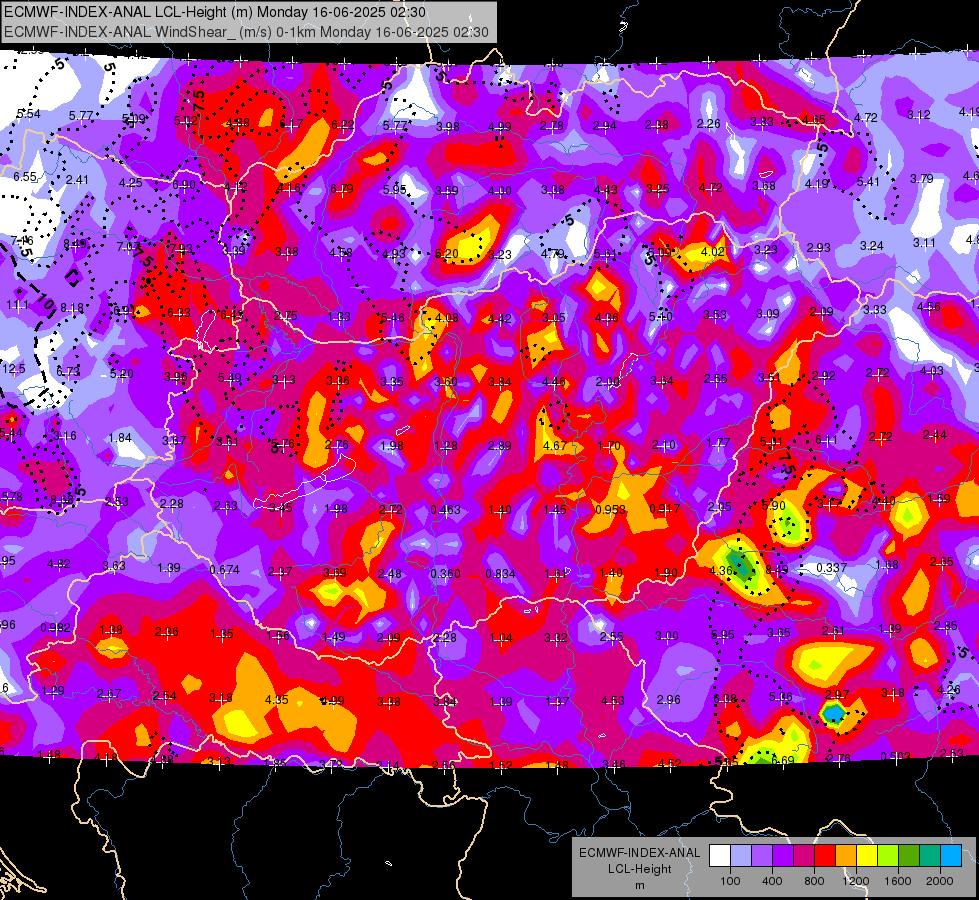
Task: Click the wind shear value 5.54
Action: [x=28, y=114]
